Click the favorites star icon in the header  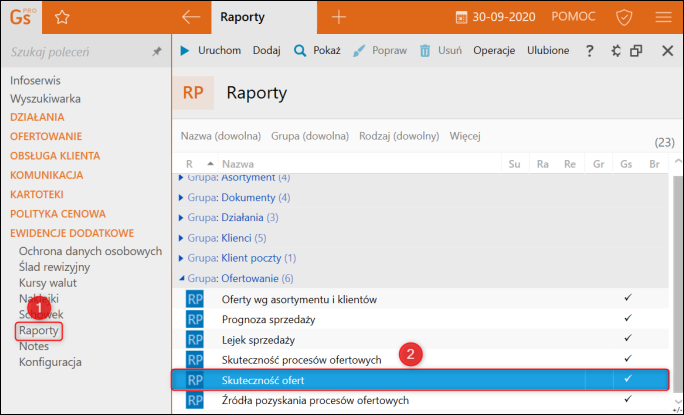(x=62, y=17)
